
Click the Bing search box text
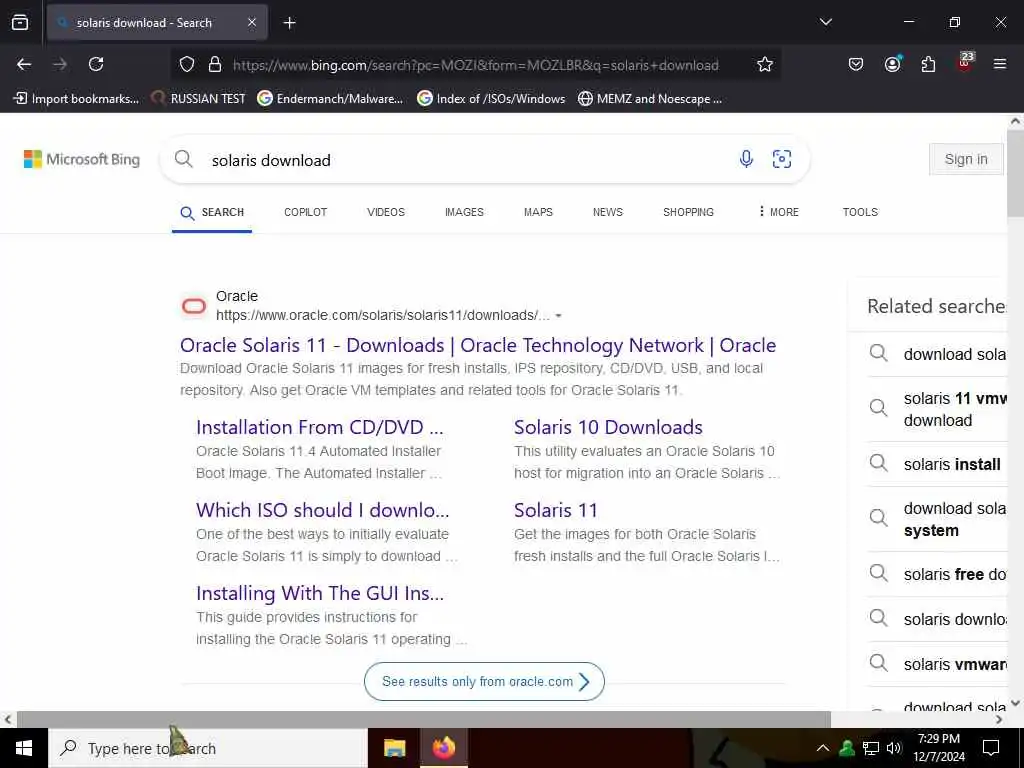pyautogui.click(x=271, y=160)
